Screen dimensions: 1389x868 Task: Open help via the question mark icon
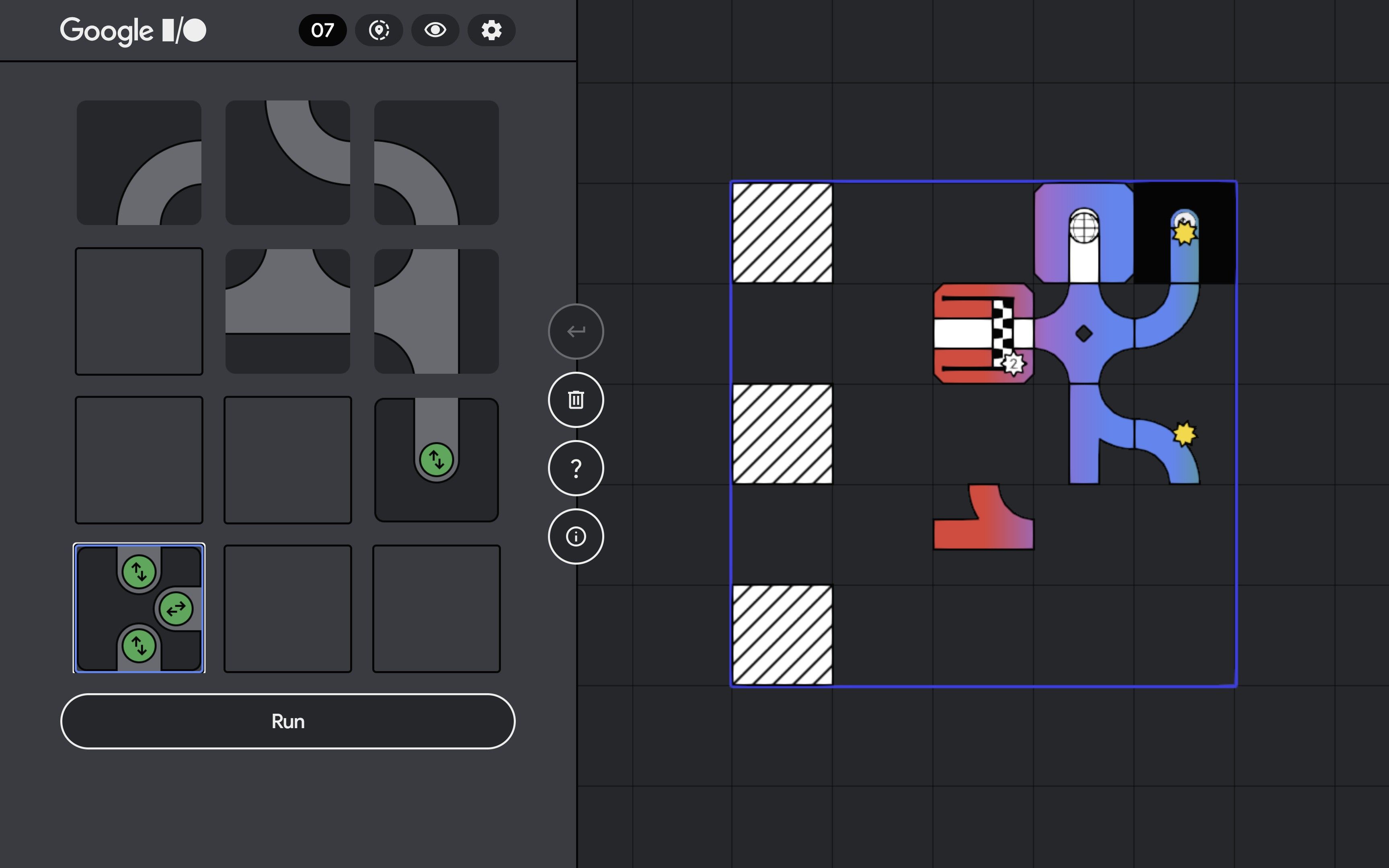[575, 469]
